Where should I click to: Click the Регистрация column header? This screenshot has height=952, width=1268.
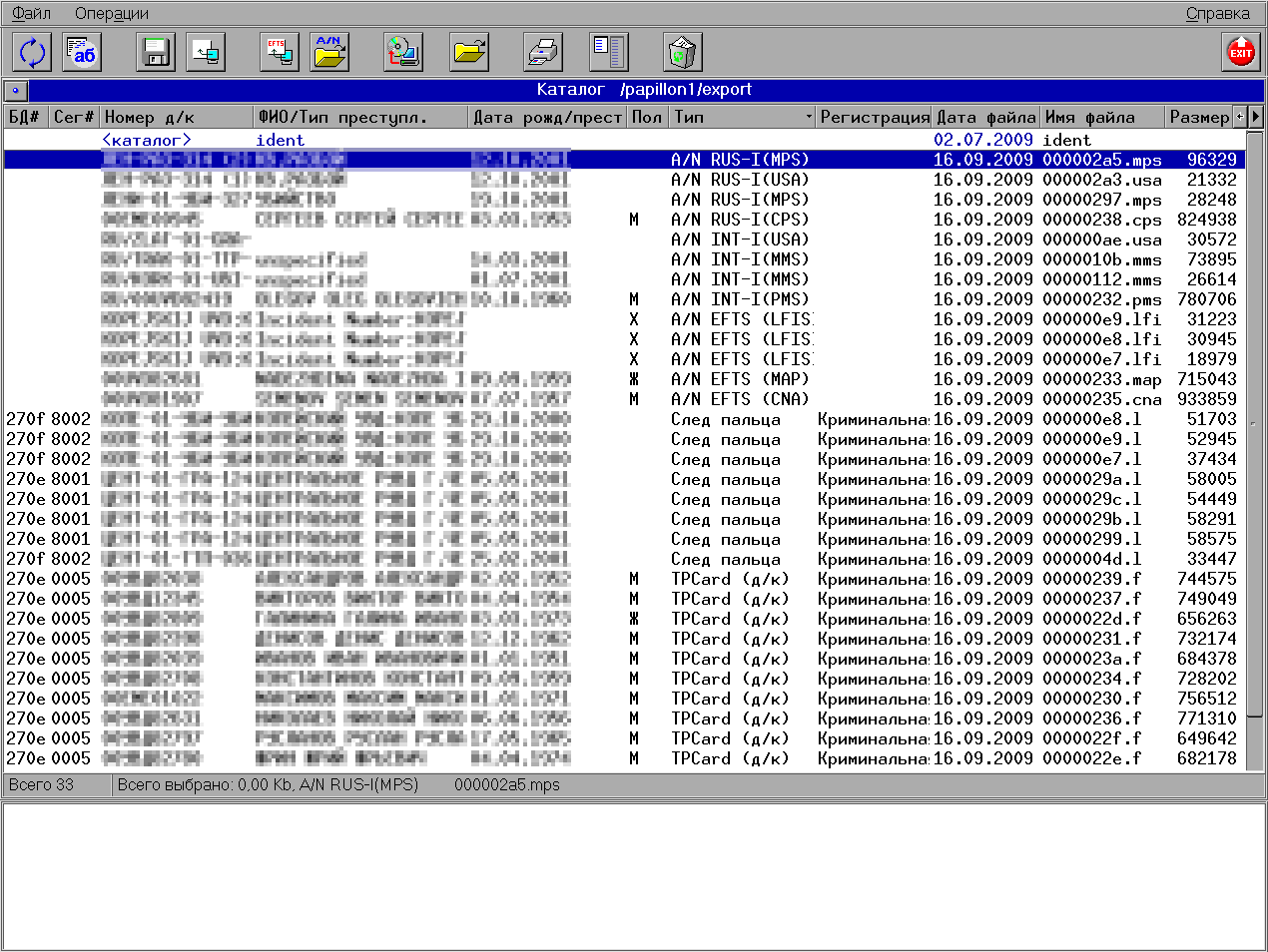point(874,117)
